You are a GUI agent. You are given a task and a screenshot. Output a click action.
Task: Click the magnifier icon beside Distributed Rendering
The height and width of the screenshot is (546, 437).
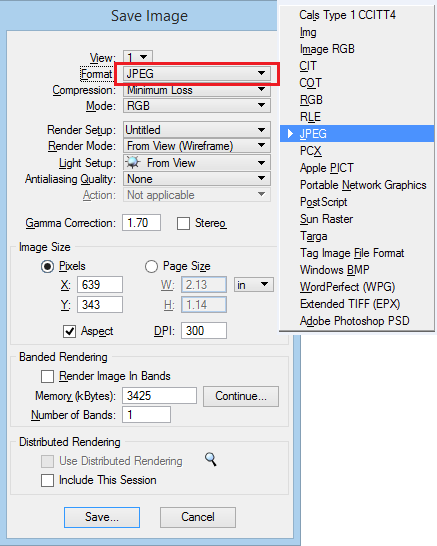pos(211,459)
